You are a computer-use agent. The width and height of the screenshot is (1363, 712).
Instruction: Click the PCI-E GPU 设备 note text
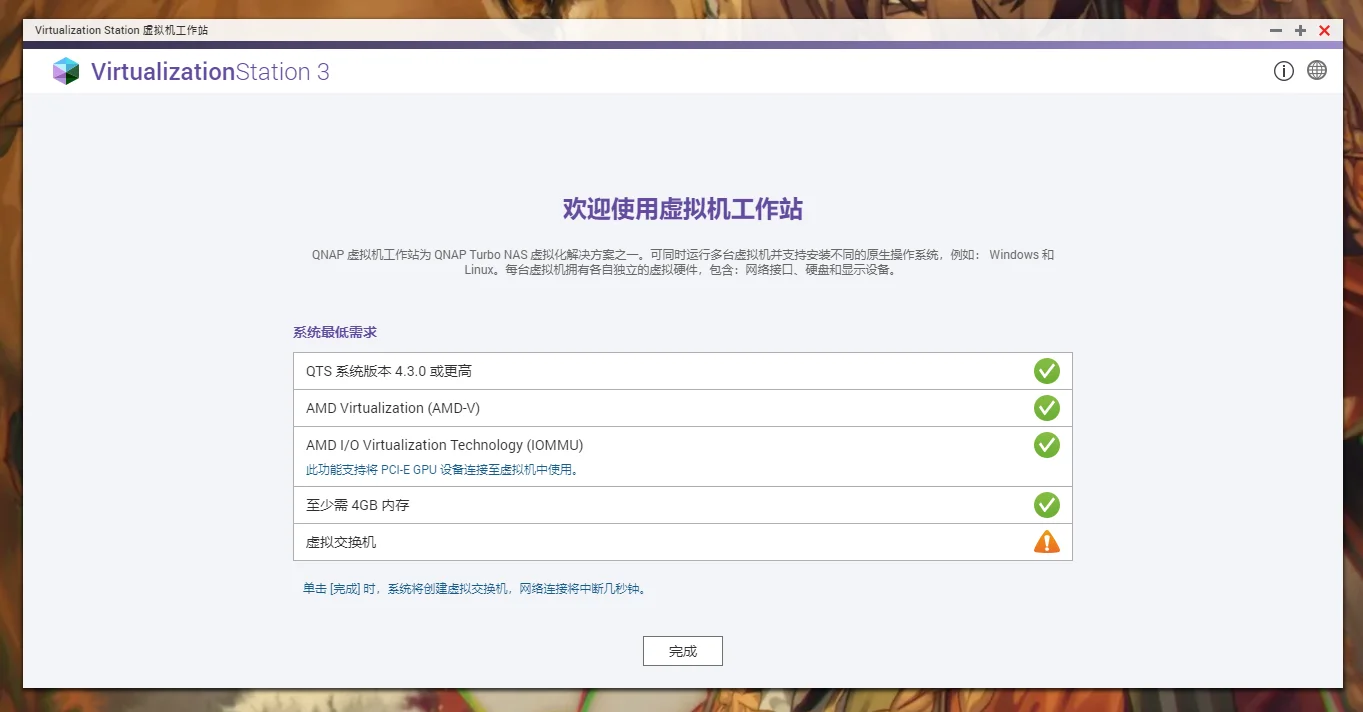[442, 469]
